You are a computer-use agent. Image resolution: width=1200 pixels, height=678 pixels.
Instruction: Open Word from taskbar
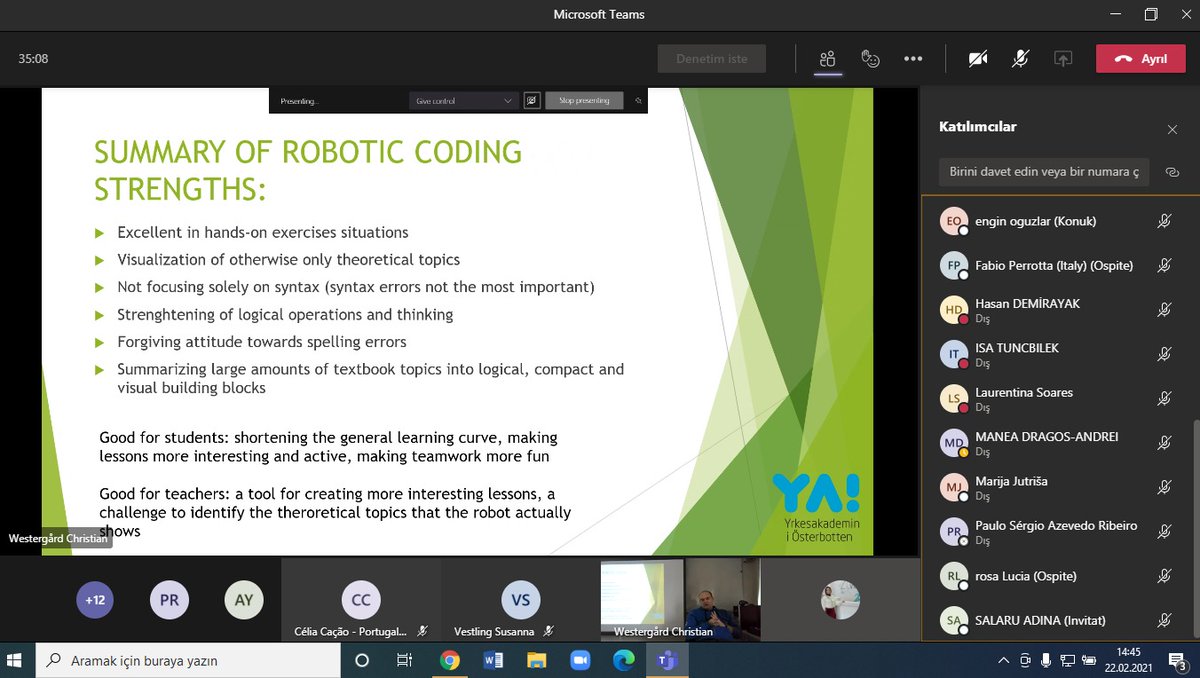pyautogui.click(x=493, y=660)
